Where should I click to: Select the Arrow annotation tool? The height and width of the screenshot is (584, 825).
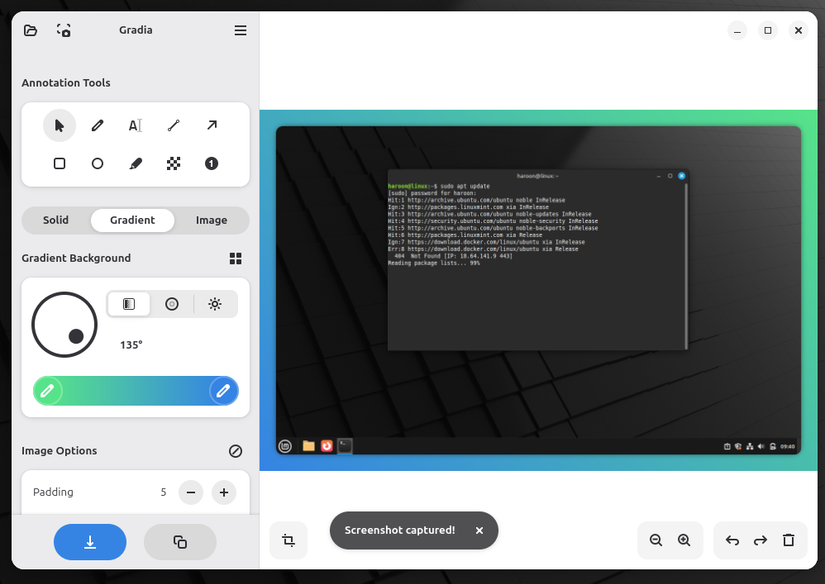tap(211, 124)
